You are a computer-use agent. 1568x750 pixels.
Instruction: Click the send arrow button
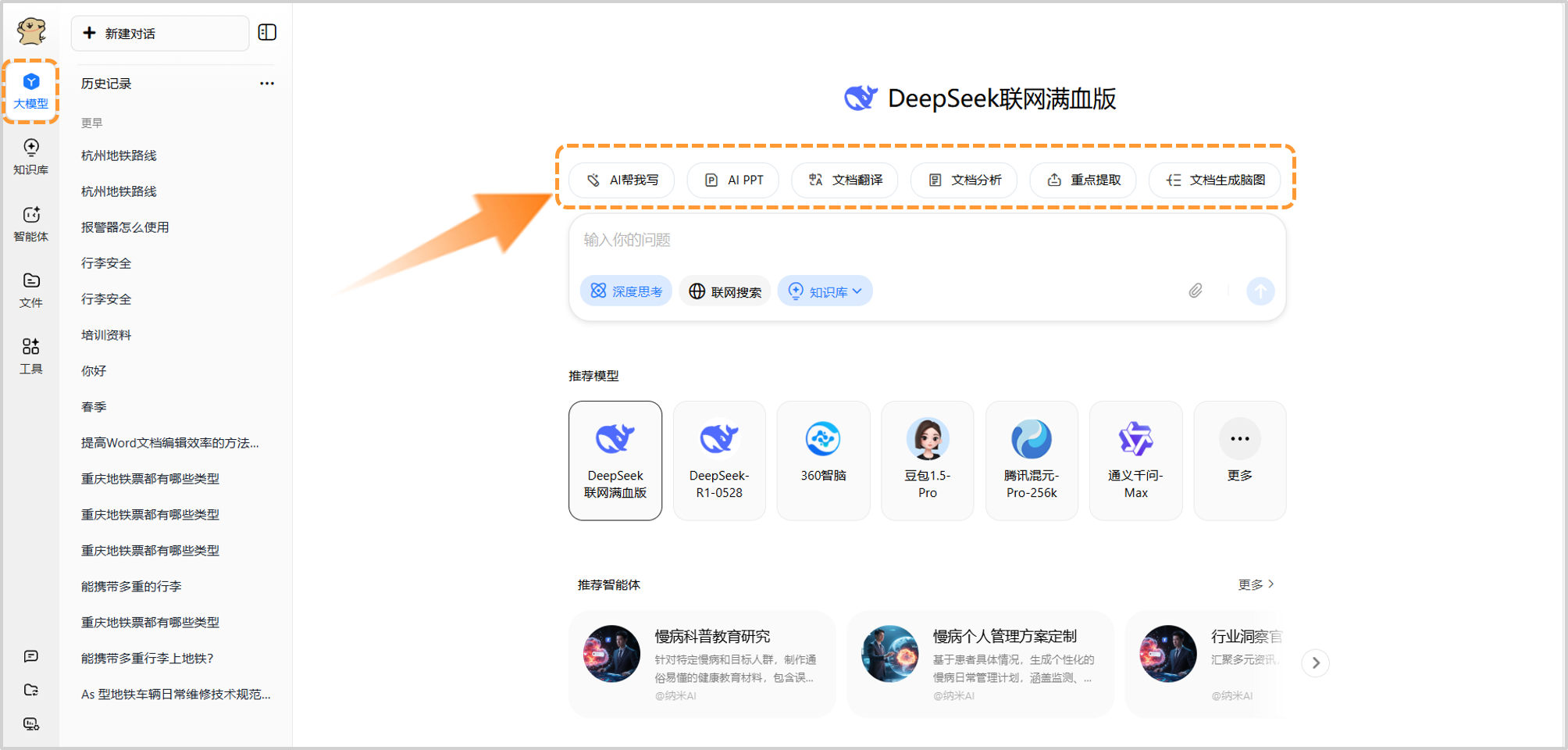1260,291
